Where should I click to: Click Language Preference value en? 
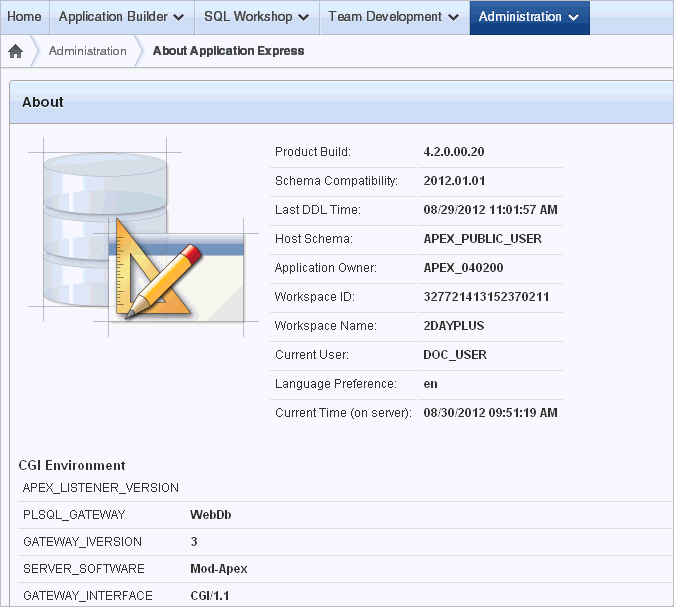pos(430,384)
